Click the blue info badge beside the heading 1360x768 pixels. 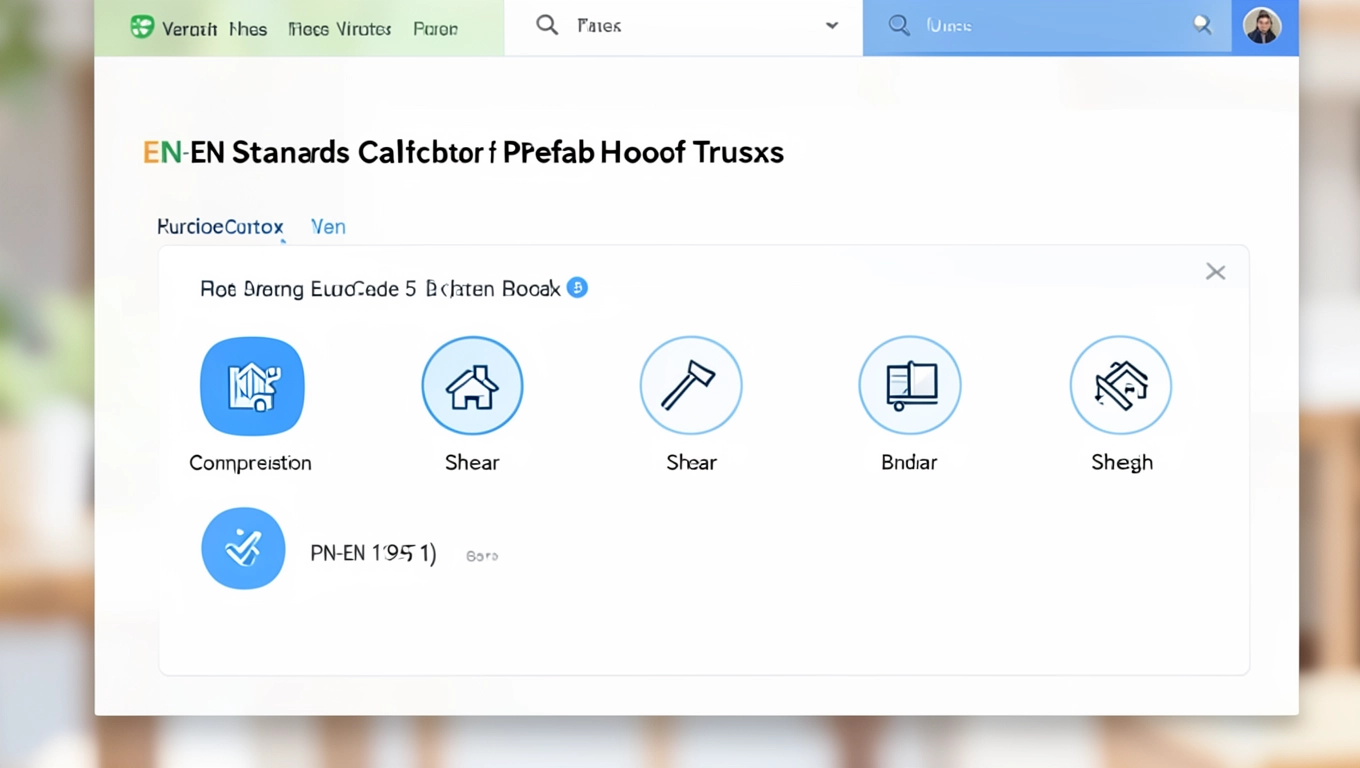577,288
